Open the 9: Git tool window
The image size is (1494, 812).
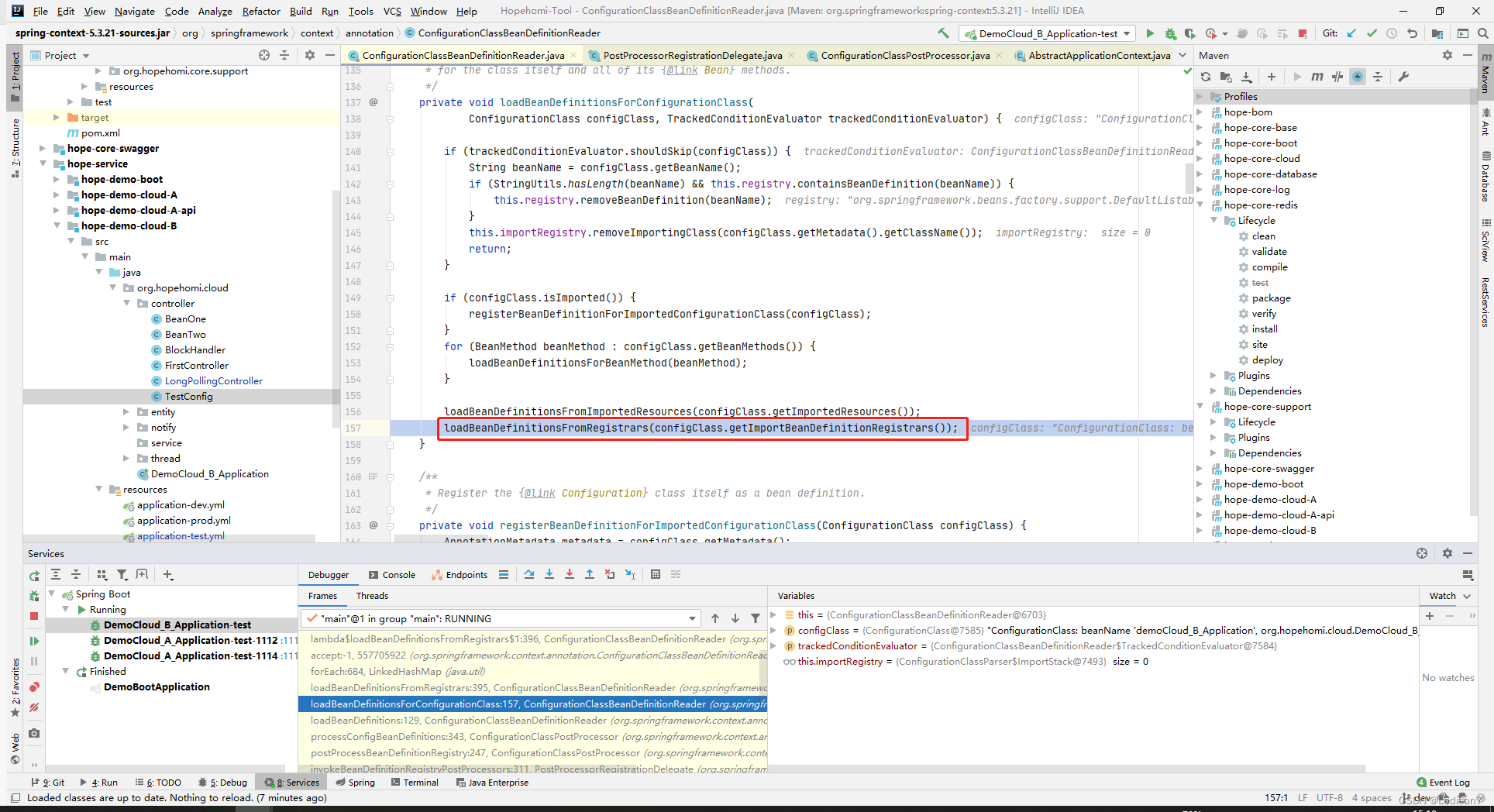click(x=48, y=783)
